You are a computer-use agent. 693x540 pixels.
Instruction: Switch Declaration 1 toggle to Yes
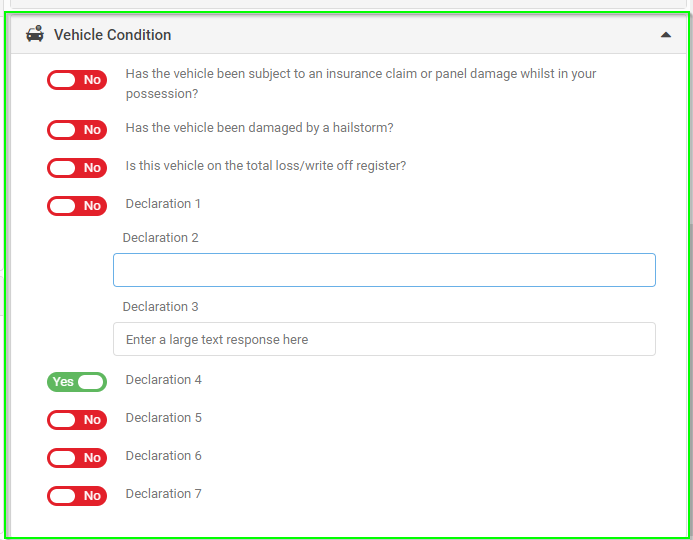[77, 206]
